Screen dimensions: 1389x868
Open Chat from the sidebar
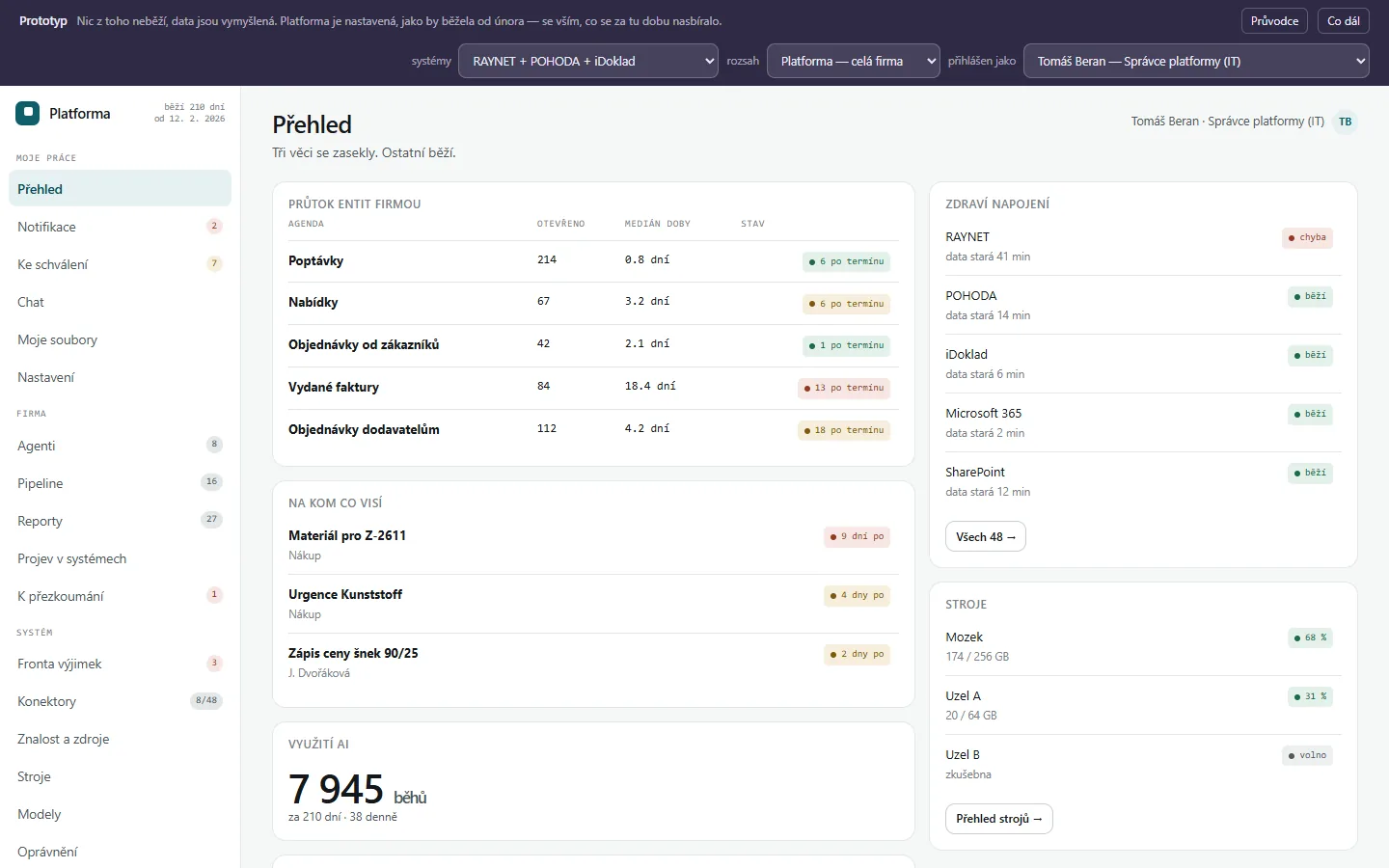(120, 302)
